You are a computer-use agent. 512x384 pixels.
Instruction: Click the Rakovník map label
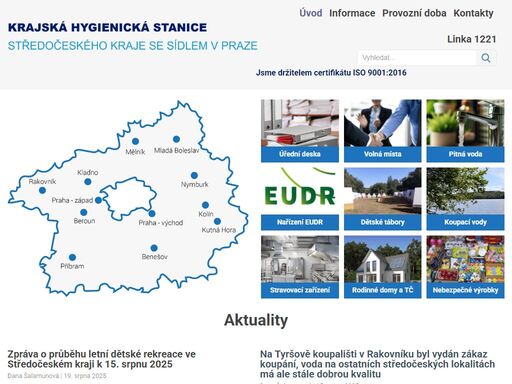(x=42, y=181)
